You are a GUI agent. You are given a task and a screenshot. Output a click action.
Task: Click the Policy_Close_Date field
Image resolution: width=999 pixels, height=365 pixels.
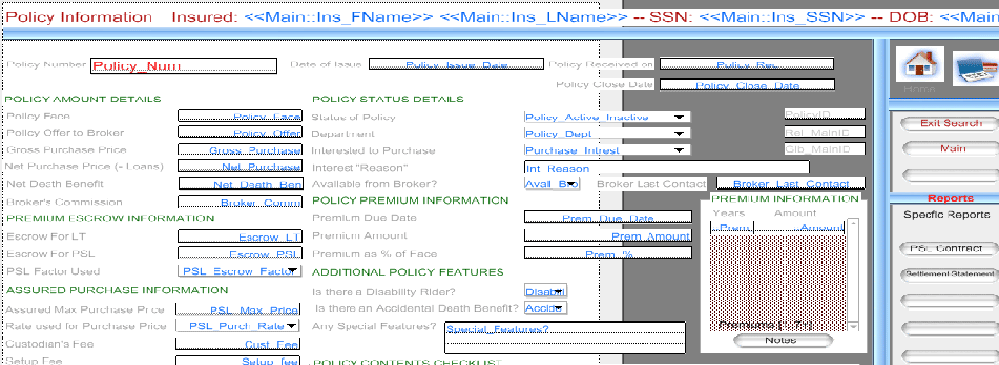tap(747, 85)
